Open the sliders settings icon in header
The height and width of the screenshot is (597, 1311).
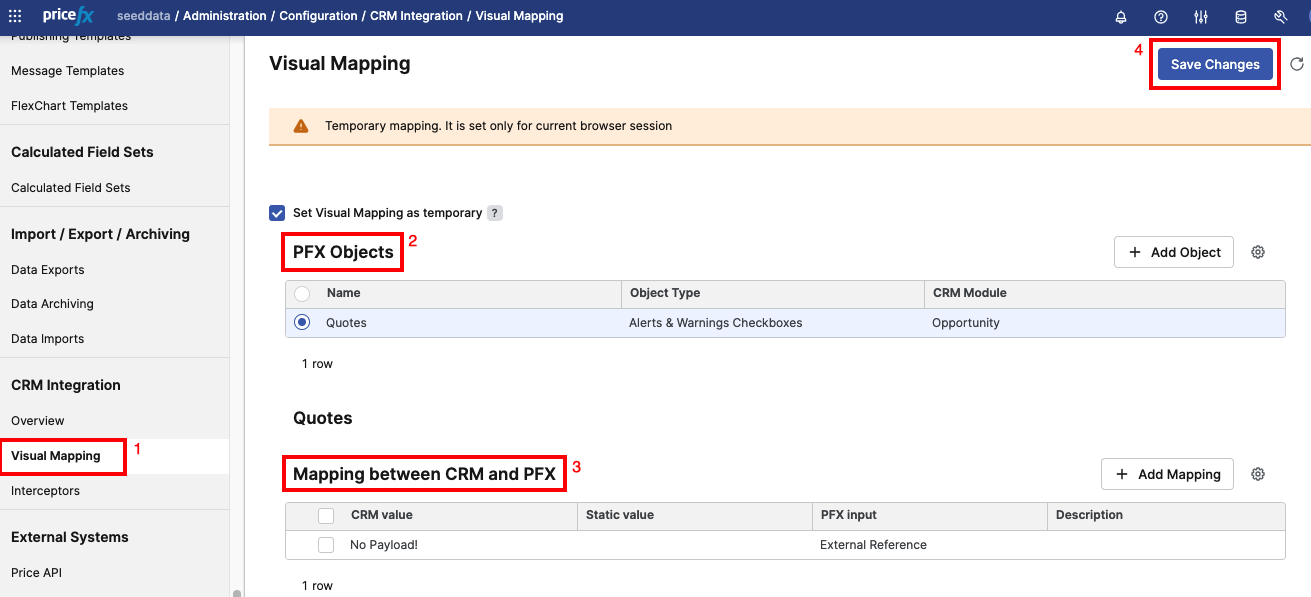coord(1201,16)
